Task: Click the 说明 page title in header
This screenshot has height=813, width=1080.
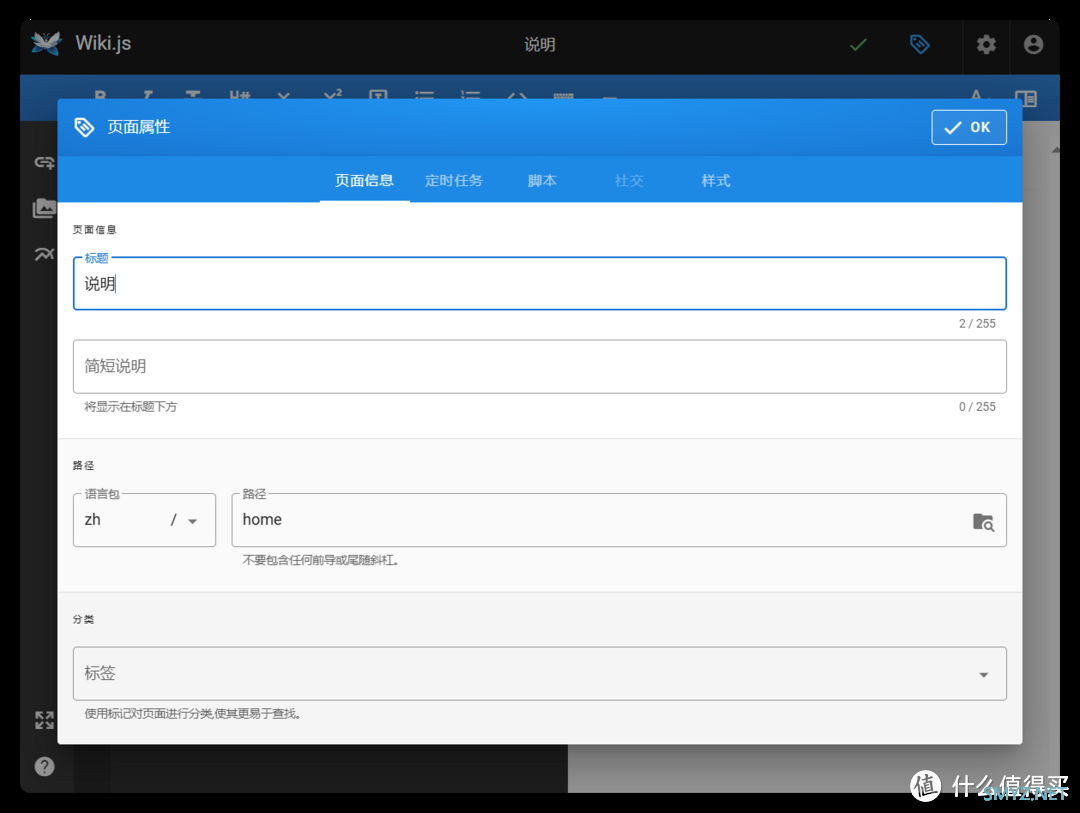Action: (x=539, y=45)
